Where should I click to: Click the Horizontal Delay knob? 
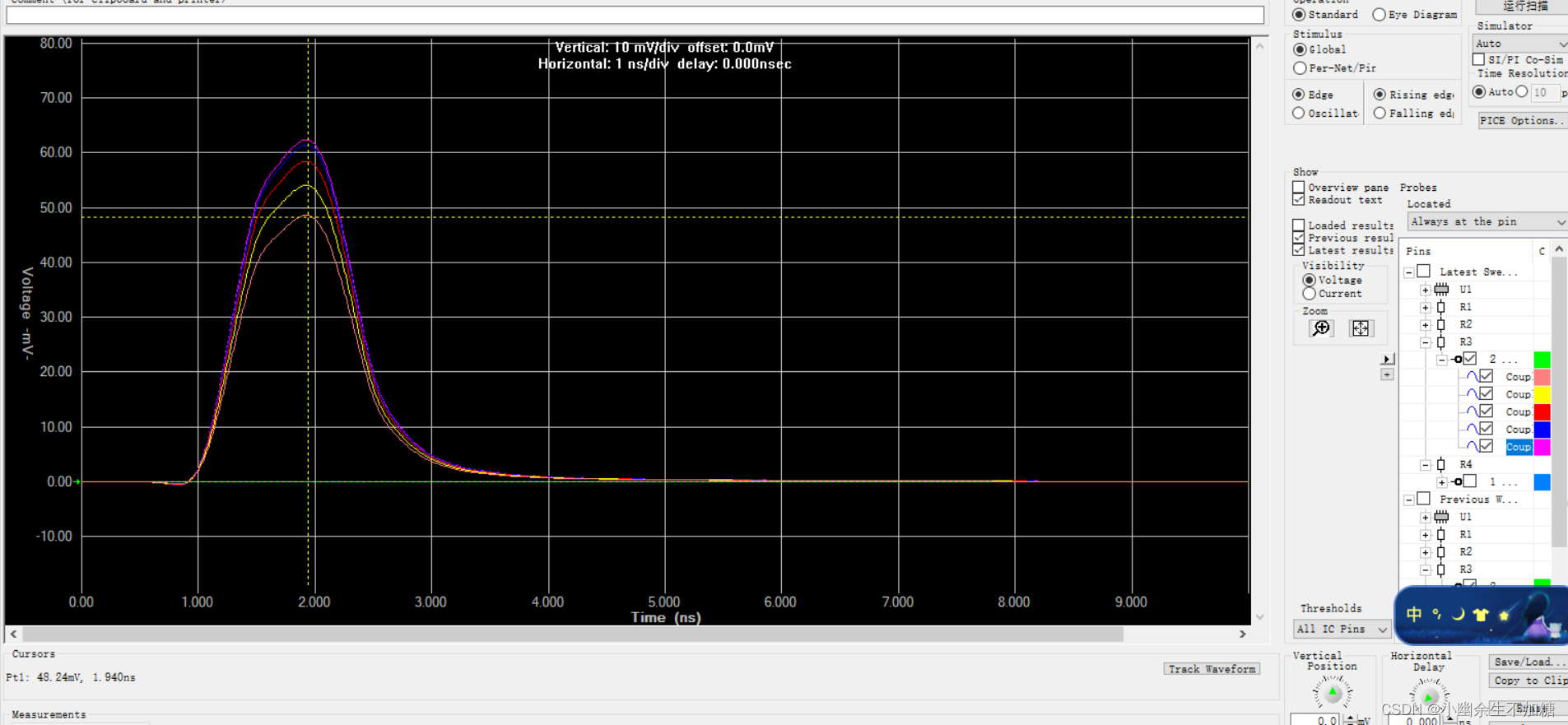1430,695
